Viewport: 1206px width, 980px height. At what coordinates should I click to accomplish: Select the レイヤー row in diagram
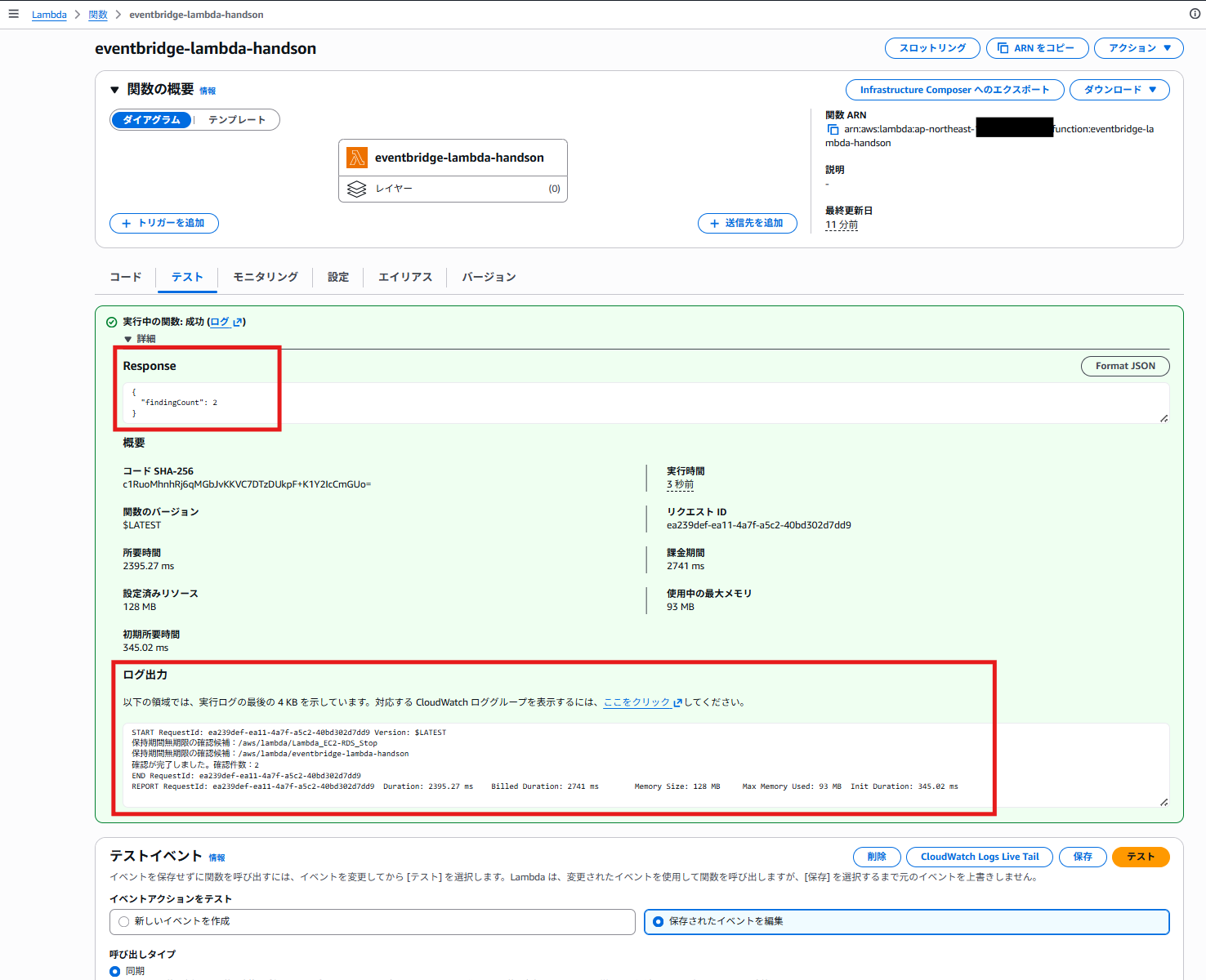click(x=453, y=189)
